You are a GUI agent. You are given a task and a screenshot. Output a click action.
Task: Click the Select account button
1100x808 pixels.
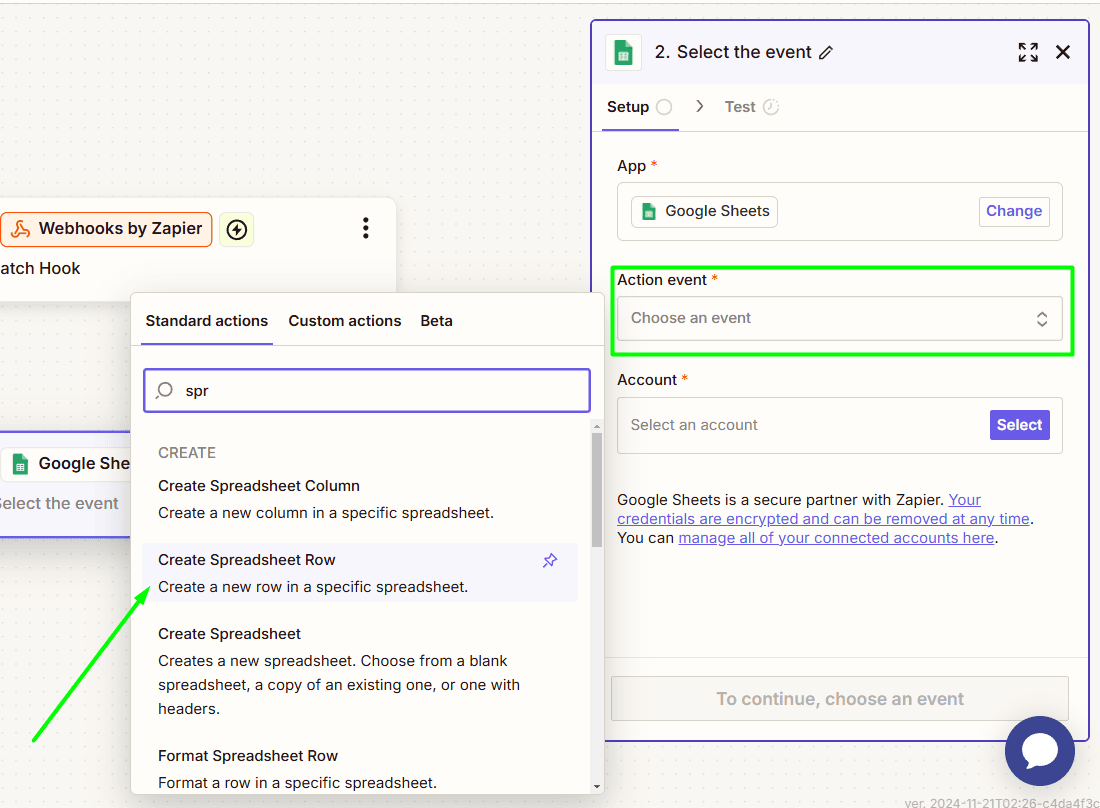point(1019,425)
